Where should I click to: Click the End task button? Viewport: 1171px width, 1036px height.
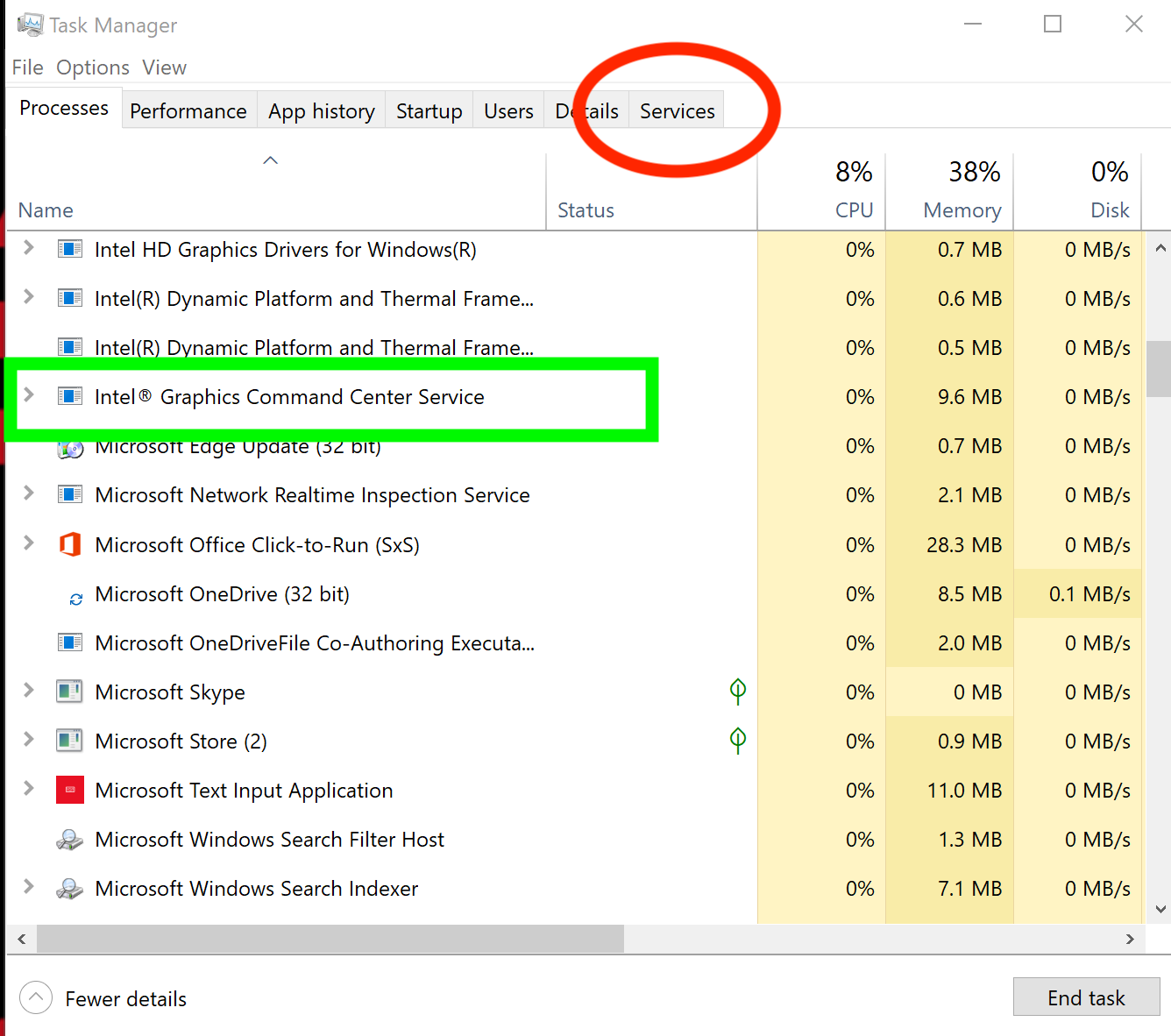[1086, 997]
